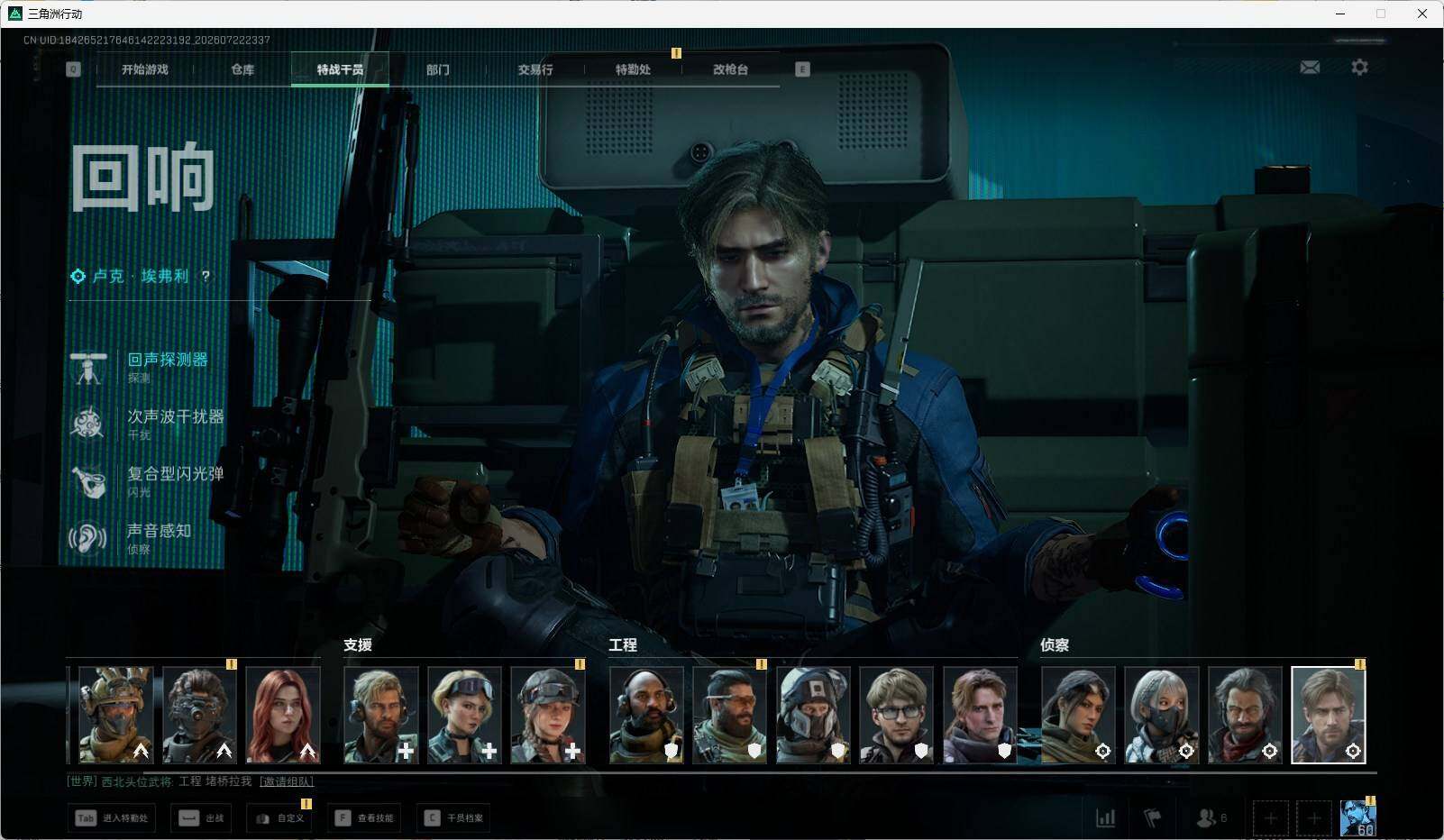Open the player avatar showing level 60
The image size is (1444, 840).
click(1357, 818)
